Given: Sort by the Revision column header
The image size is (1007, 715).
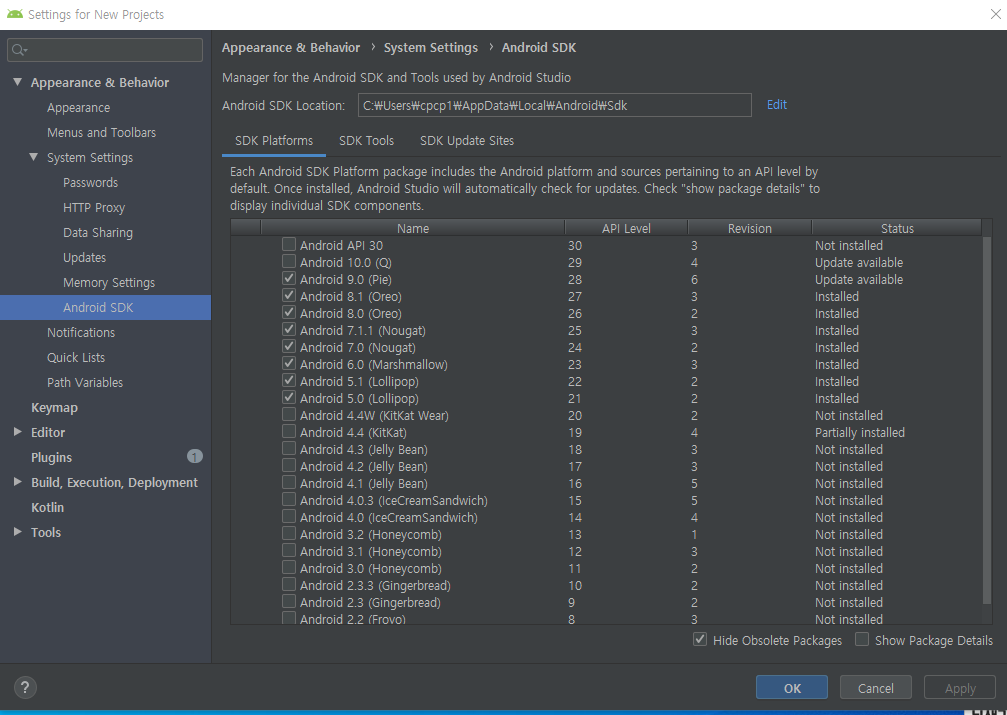Looking at the screenshot, I should (x=749, y=228).
